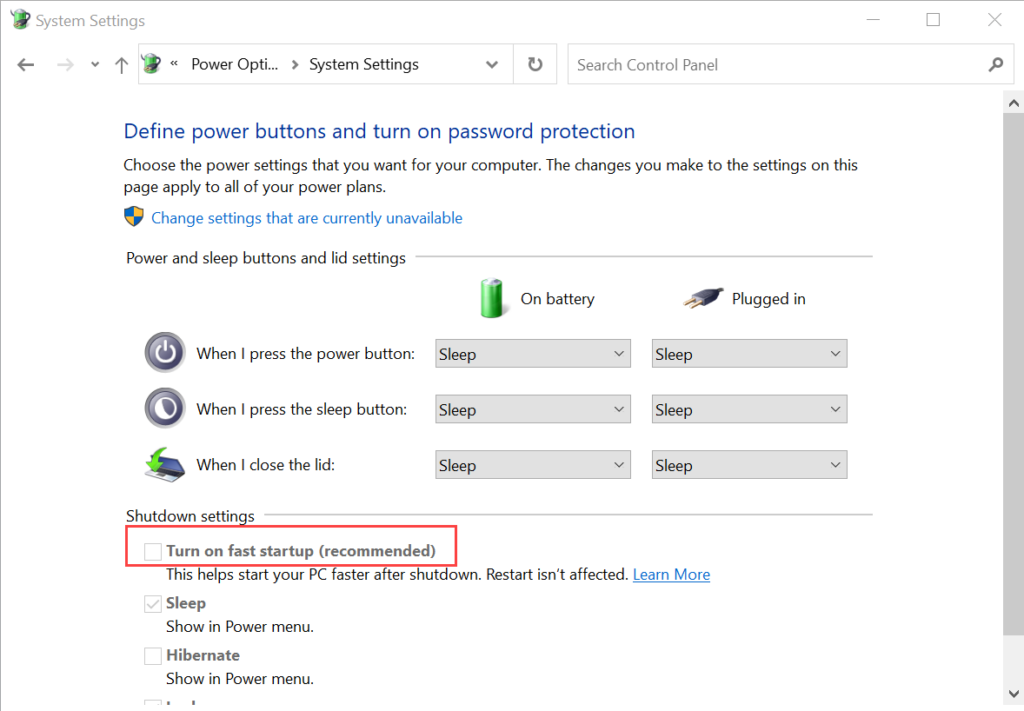
Task: Click the laptop lid icon
Action: pos(164,463)
